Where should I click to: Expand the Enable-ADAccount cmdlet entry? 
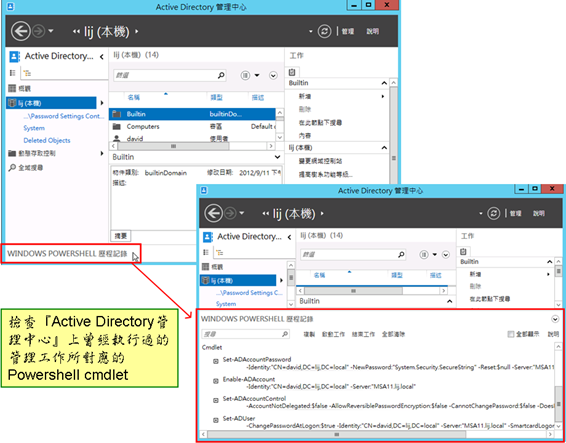tap(216, 381)
